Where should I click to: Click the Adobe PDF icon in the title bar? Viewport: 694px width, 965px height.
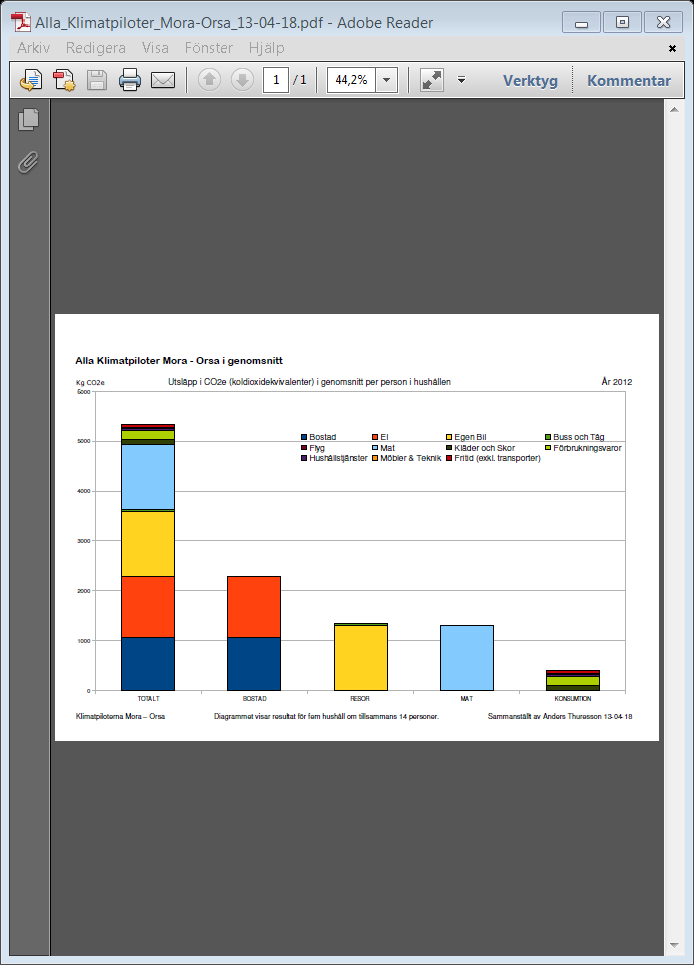[x=22, y=23]
